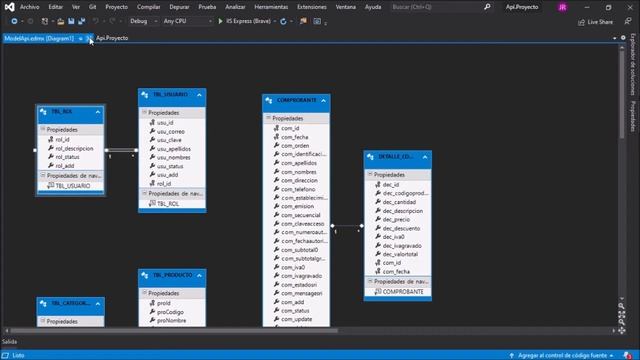Open the IIS Express browser dropdown arrow
This screenshot has height=360, width=640.
click(275, 21)
